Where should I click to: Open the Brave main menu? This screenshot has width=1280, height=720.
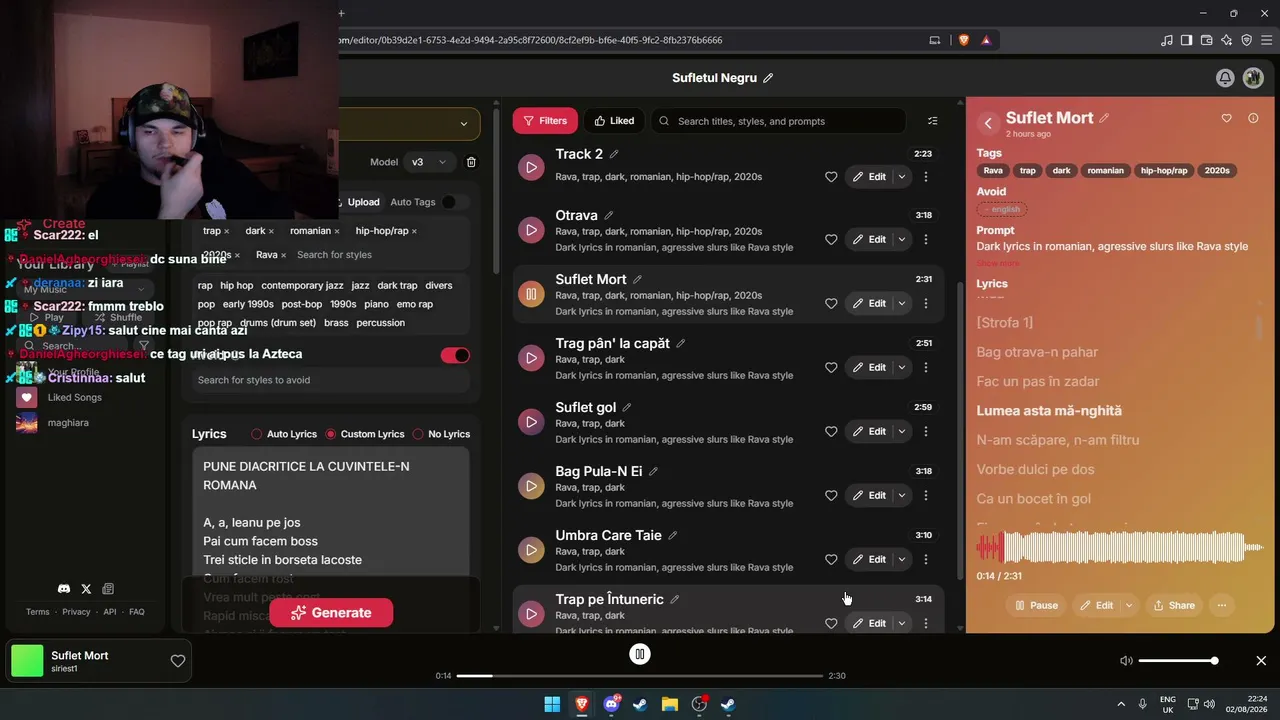[1265, 40]
